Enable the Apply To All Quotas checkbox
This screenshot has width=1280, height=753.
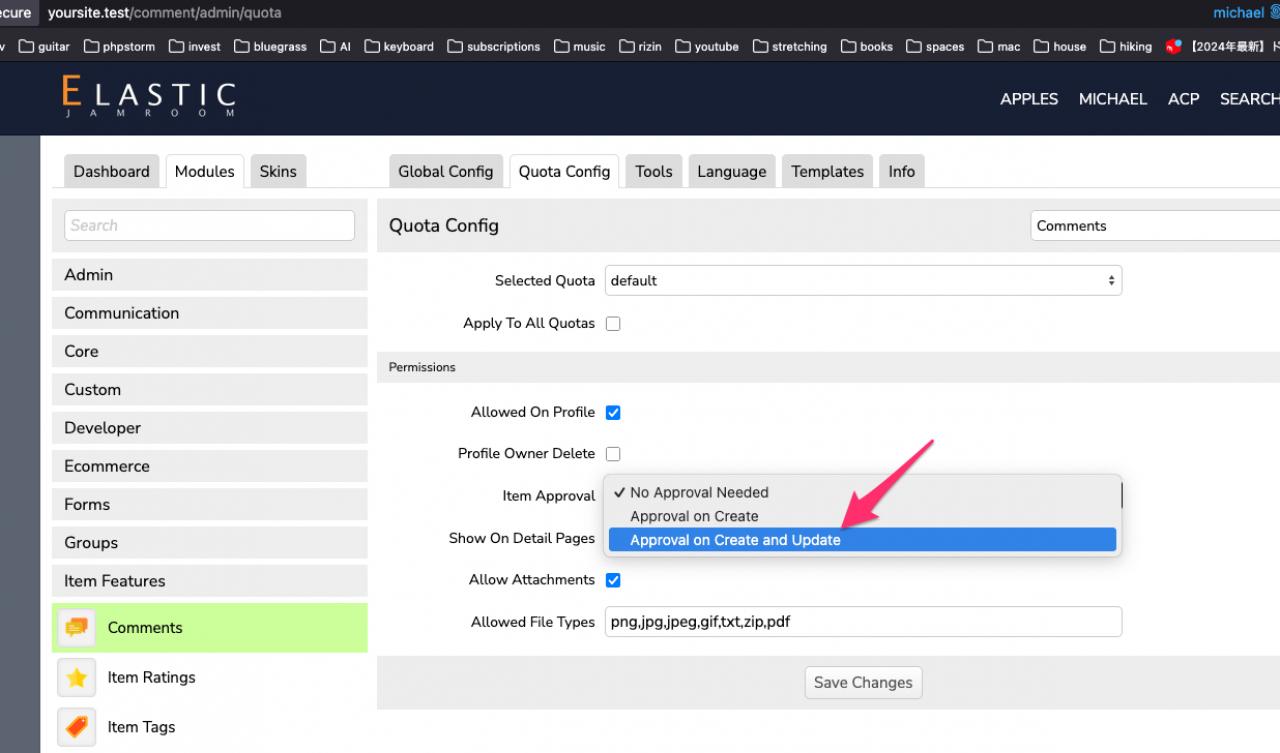(x=613, y=324)
